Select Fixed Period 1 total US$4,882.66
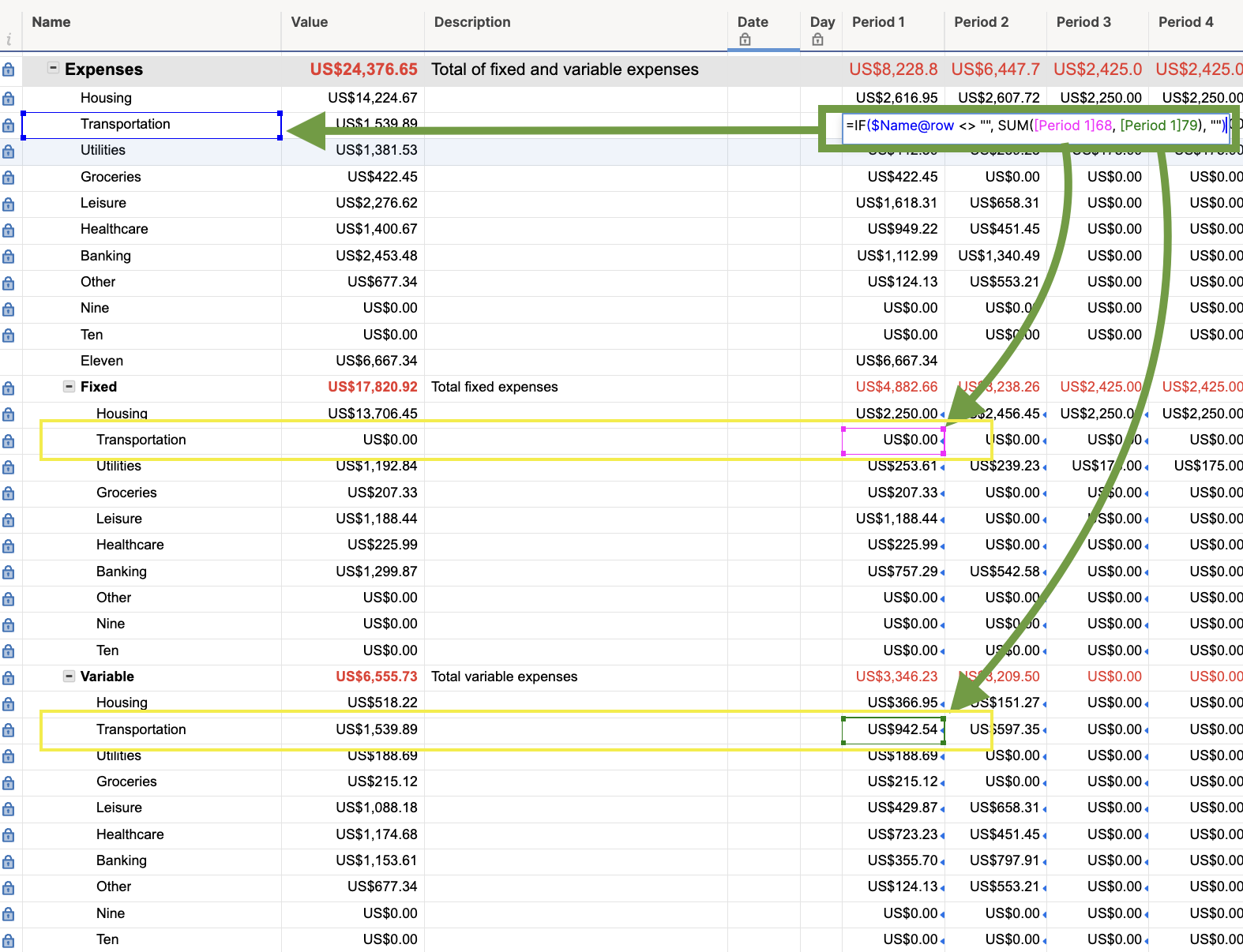The image size is (1243, 952). [893, 387]
